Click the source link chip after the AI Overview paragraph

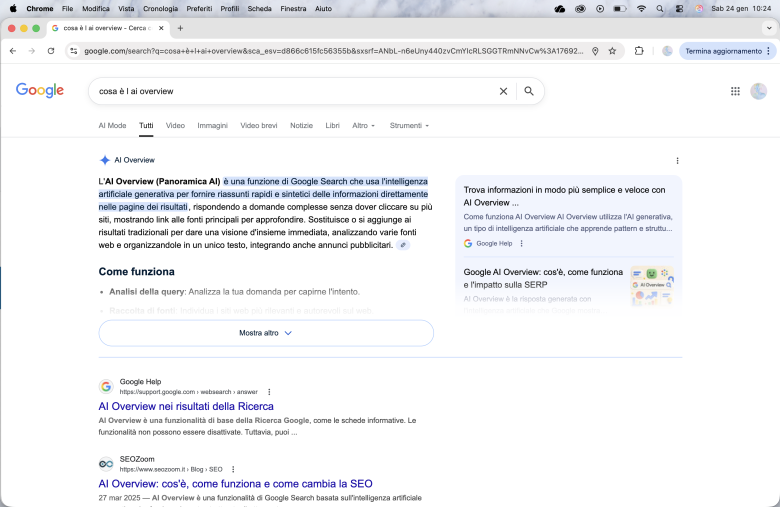coord(403,245)
